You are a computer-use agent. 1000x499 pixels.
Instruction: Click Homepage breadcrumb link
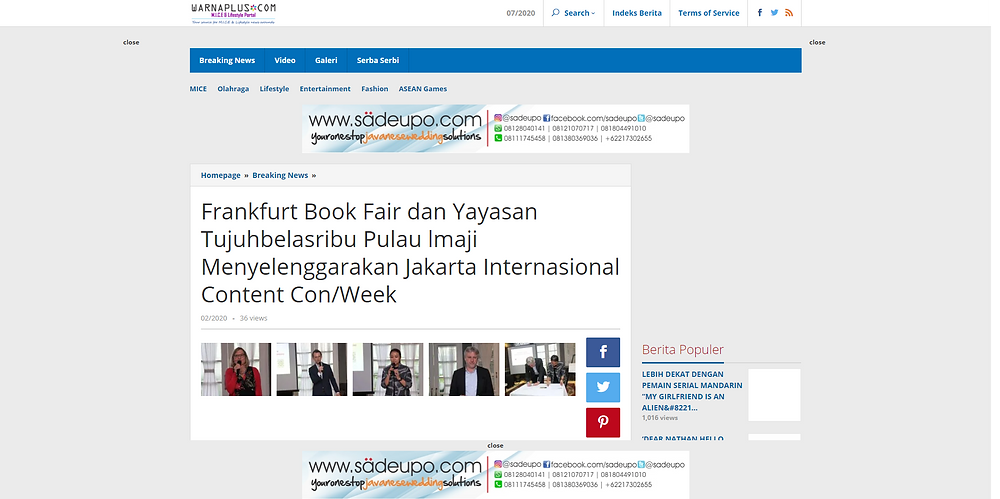[221, 175]
